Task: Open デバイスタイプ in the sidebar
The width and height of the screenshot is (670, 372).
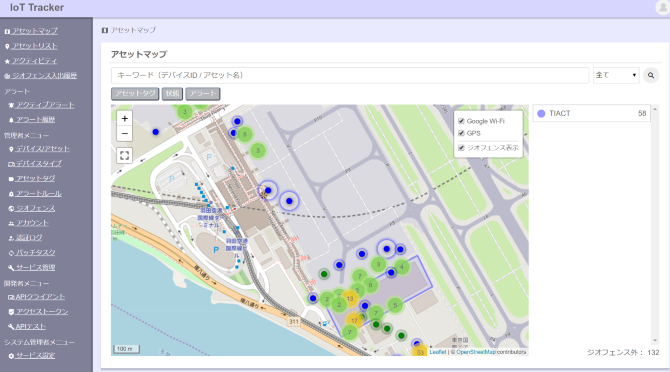Action: coord(38,164)
